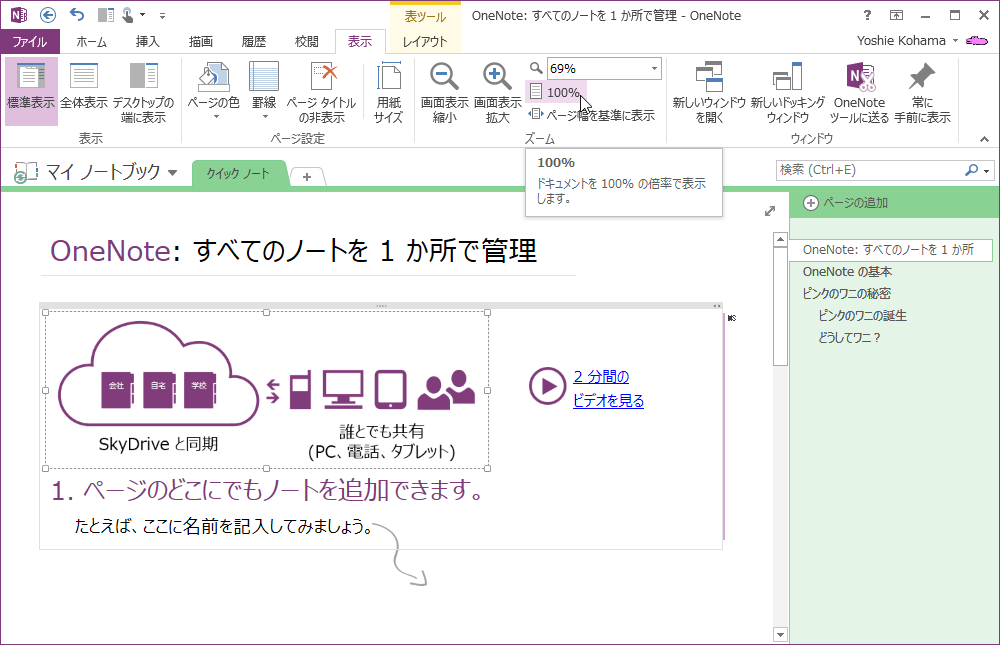Click the OneNote app icon in title bar

pyautogui.click(x=18, y=15)
